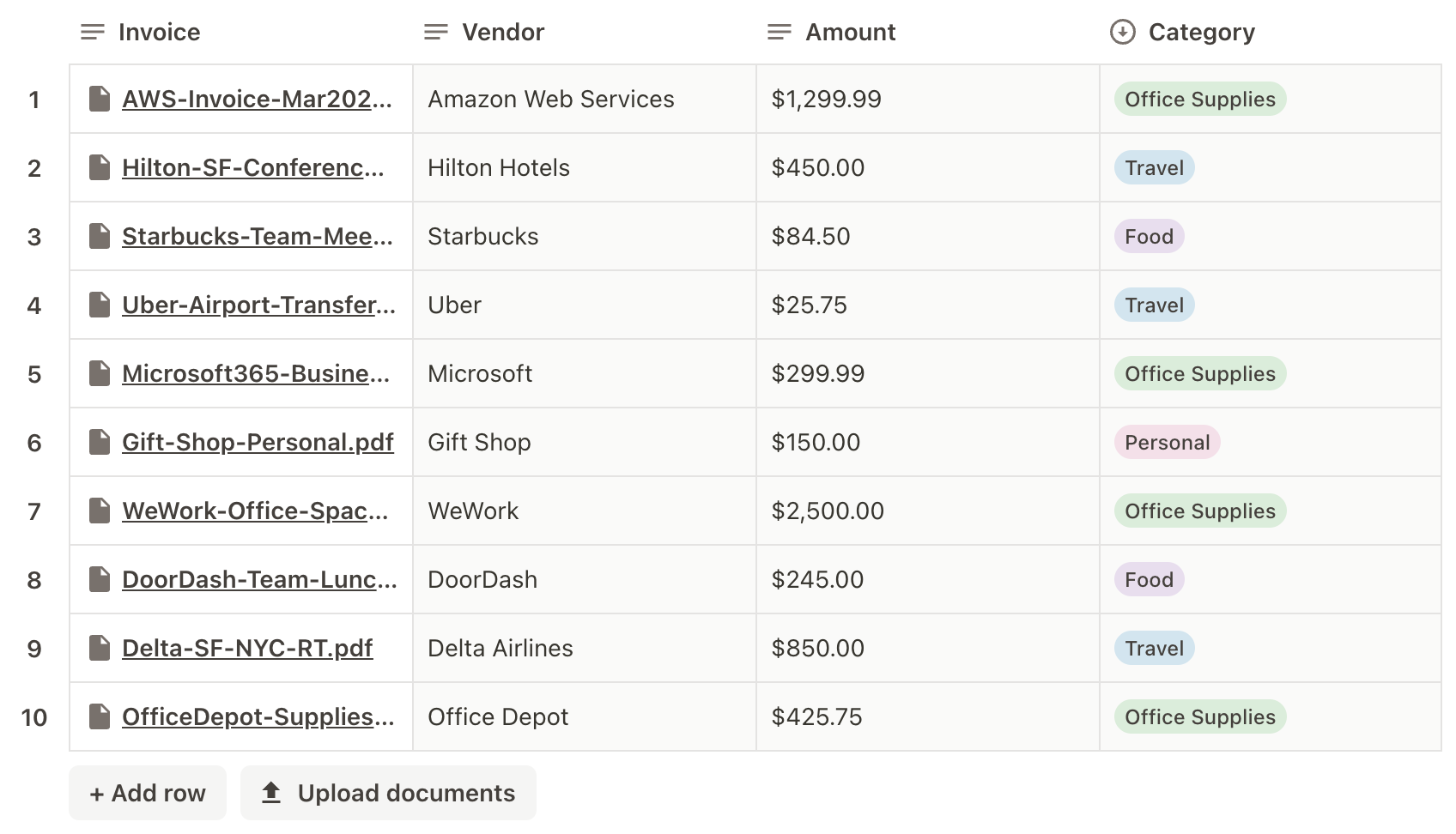
Task: Click the document icon beside Delta-SF-NYC-RT.pdf
Action: click(100, 648)
